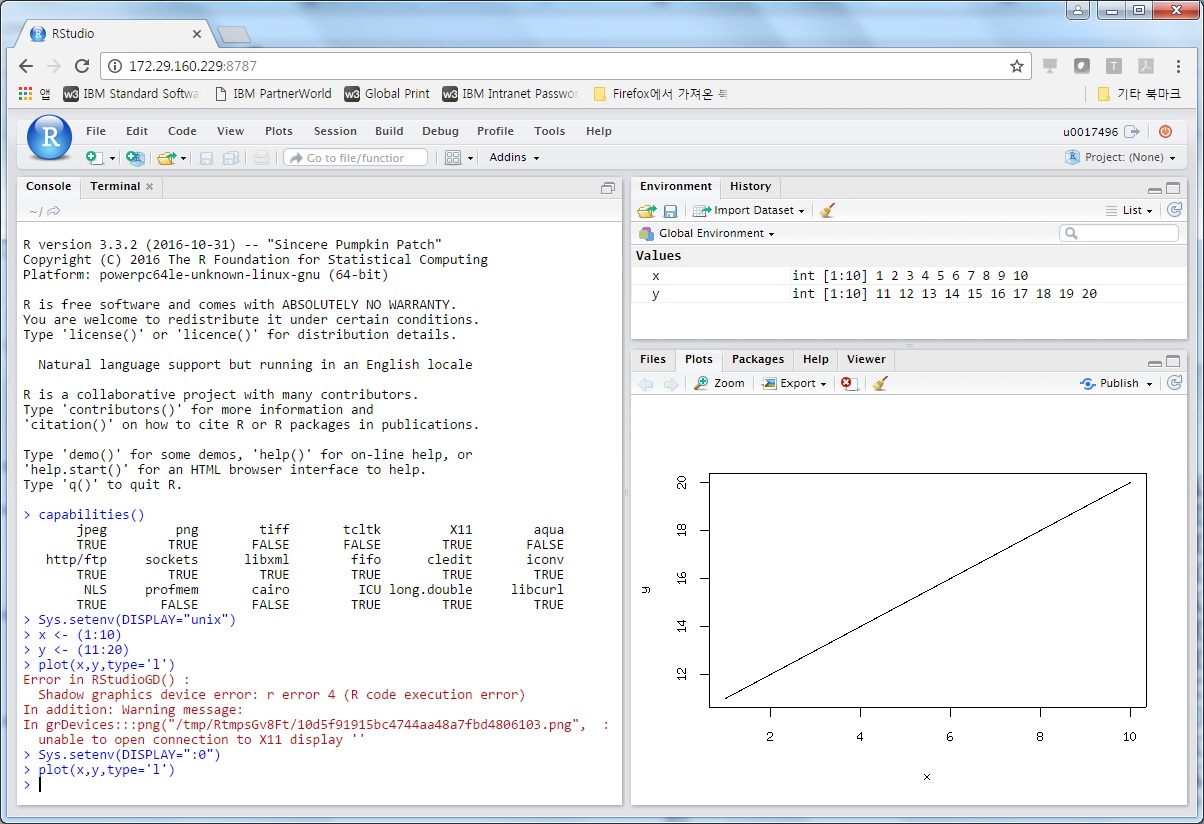Switch to the Terminal tab
This screenshot has width=1204, height=824.
pos(115,187)
